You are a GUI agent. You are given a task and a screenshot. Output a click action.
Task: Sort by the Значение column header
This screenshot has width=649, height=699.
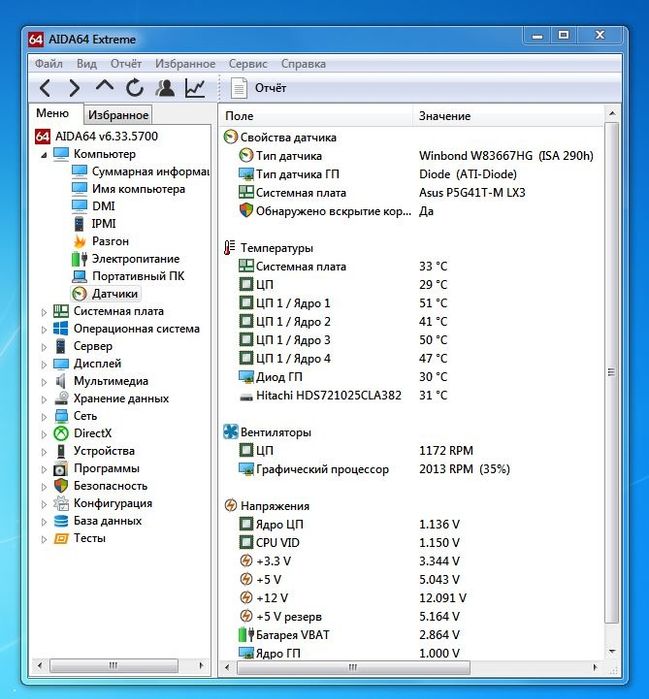click(508, 116)
